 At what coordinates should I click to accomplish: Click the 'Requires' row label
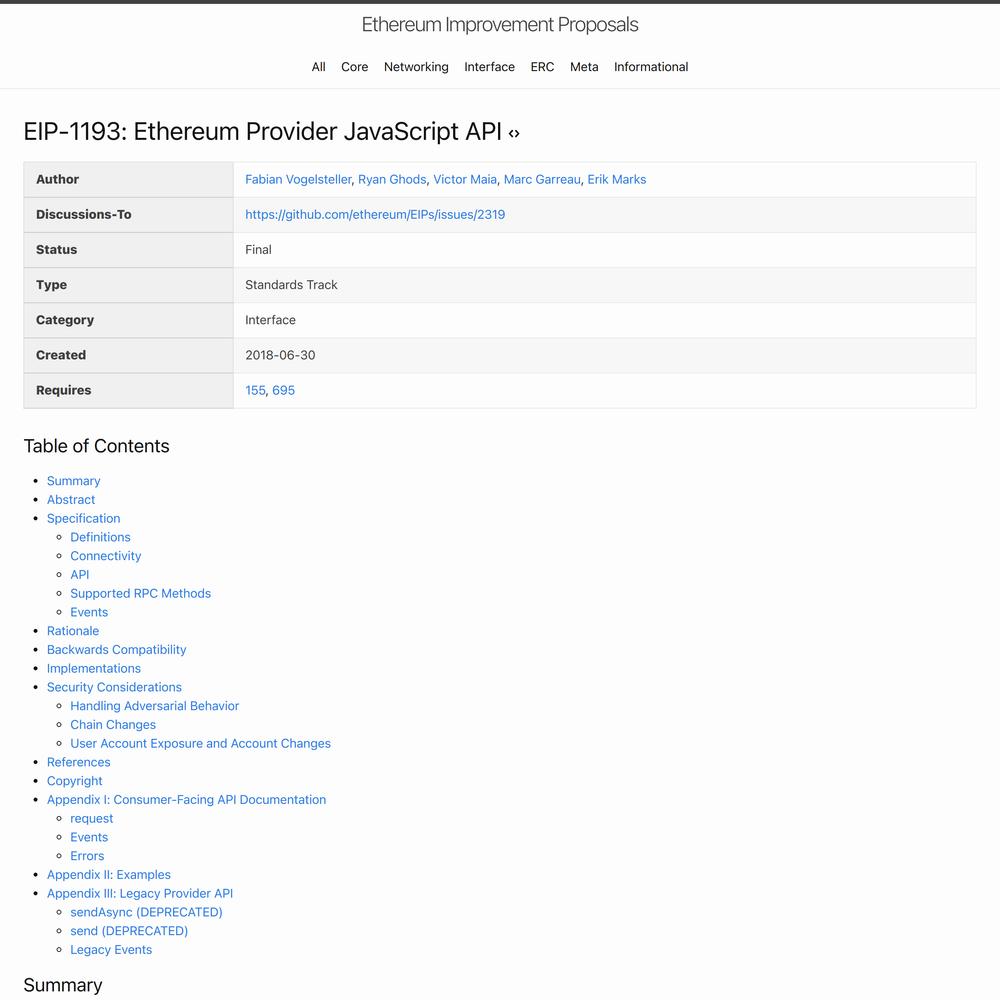click(x=64, y=390)
